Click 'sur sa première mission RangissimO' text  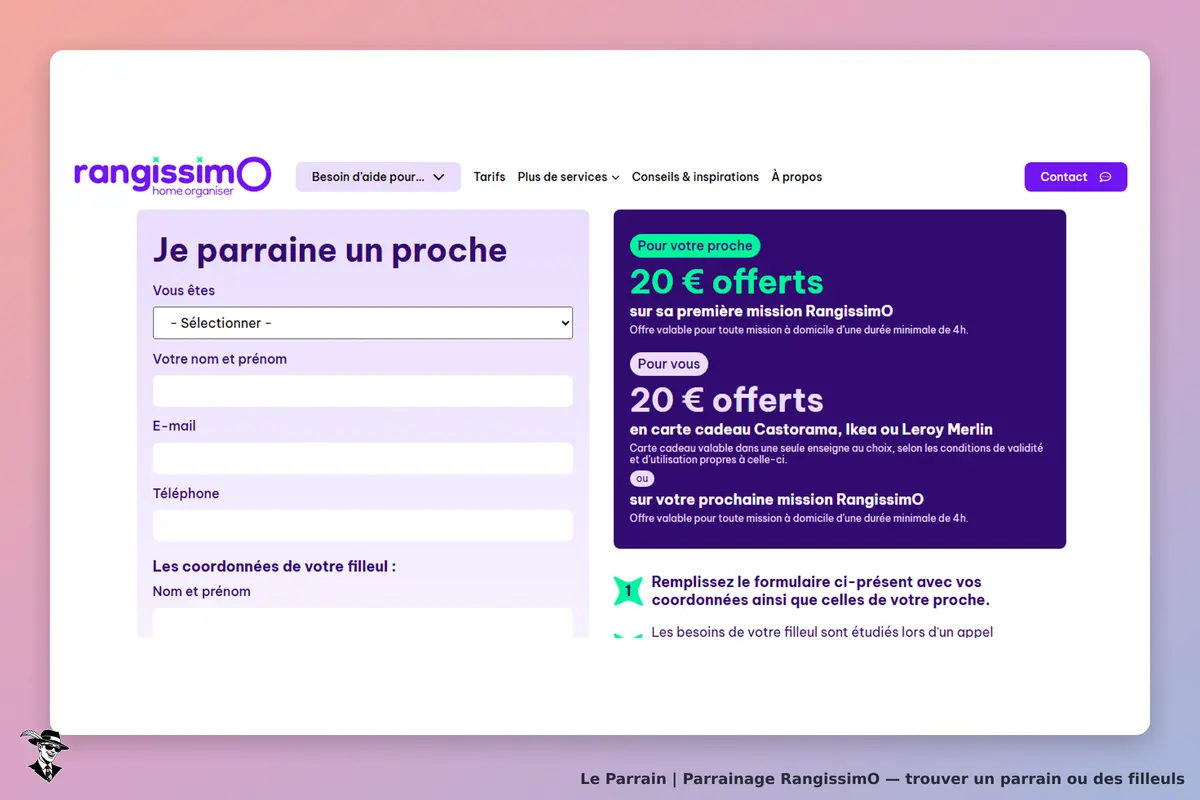[762, 311]
